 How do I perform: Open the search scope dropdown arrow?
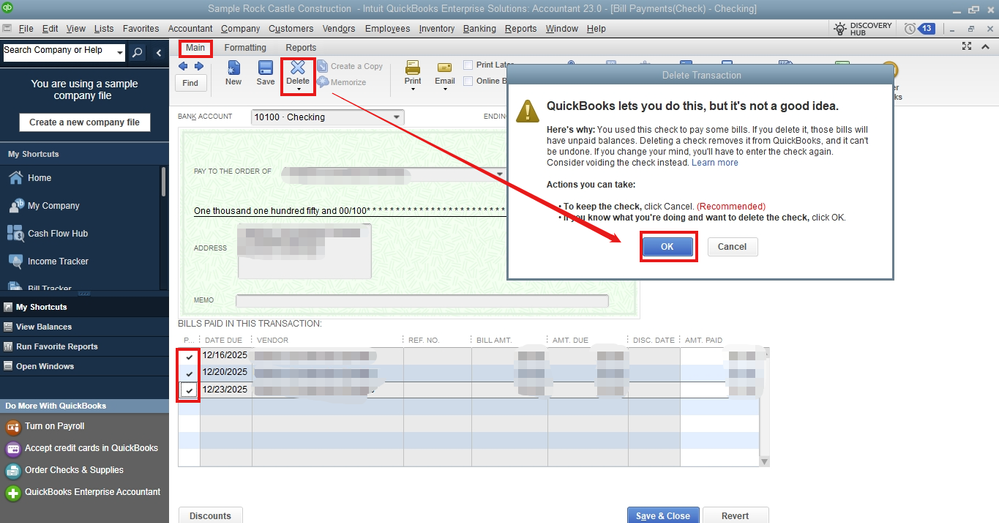coord(120,54)
